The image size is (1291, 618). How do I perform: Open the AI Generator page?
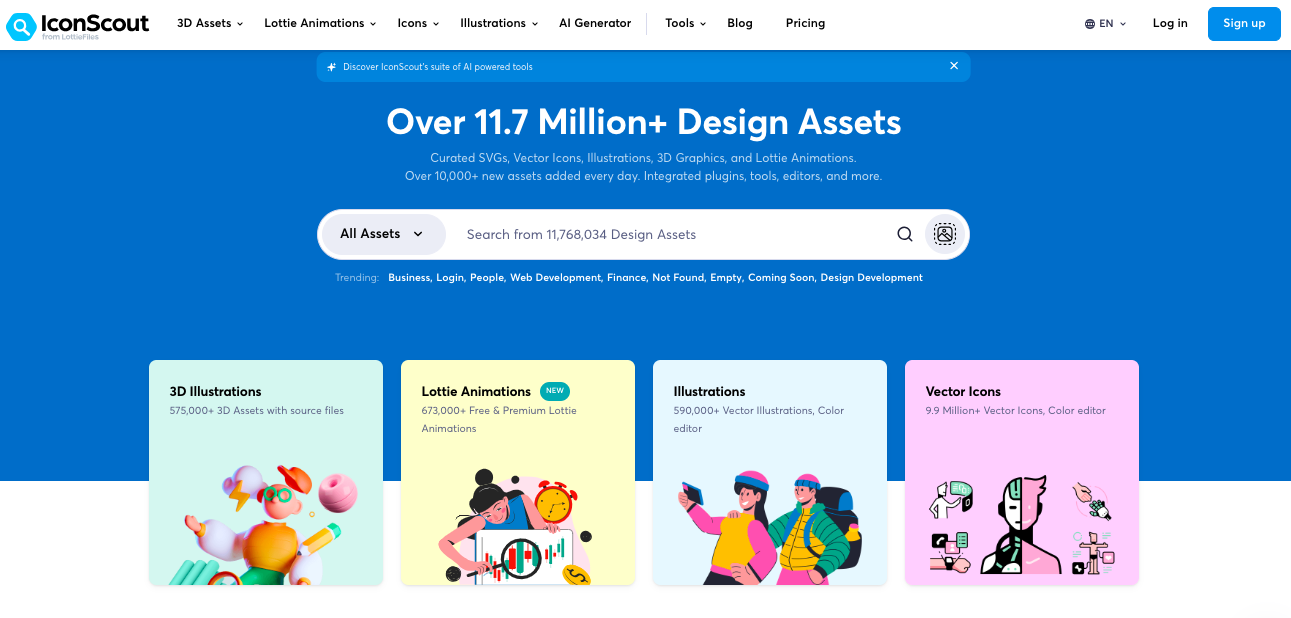click(x=595, y=23)
